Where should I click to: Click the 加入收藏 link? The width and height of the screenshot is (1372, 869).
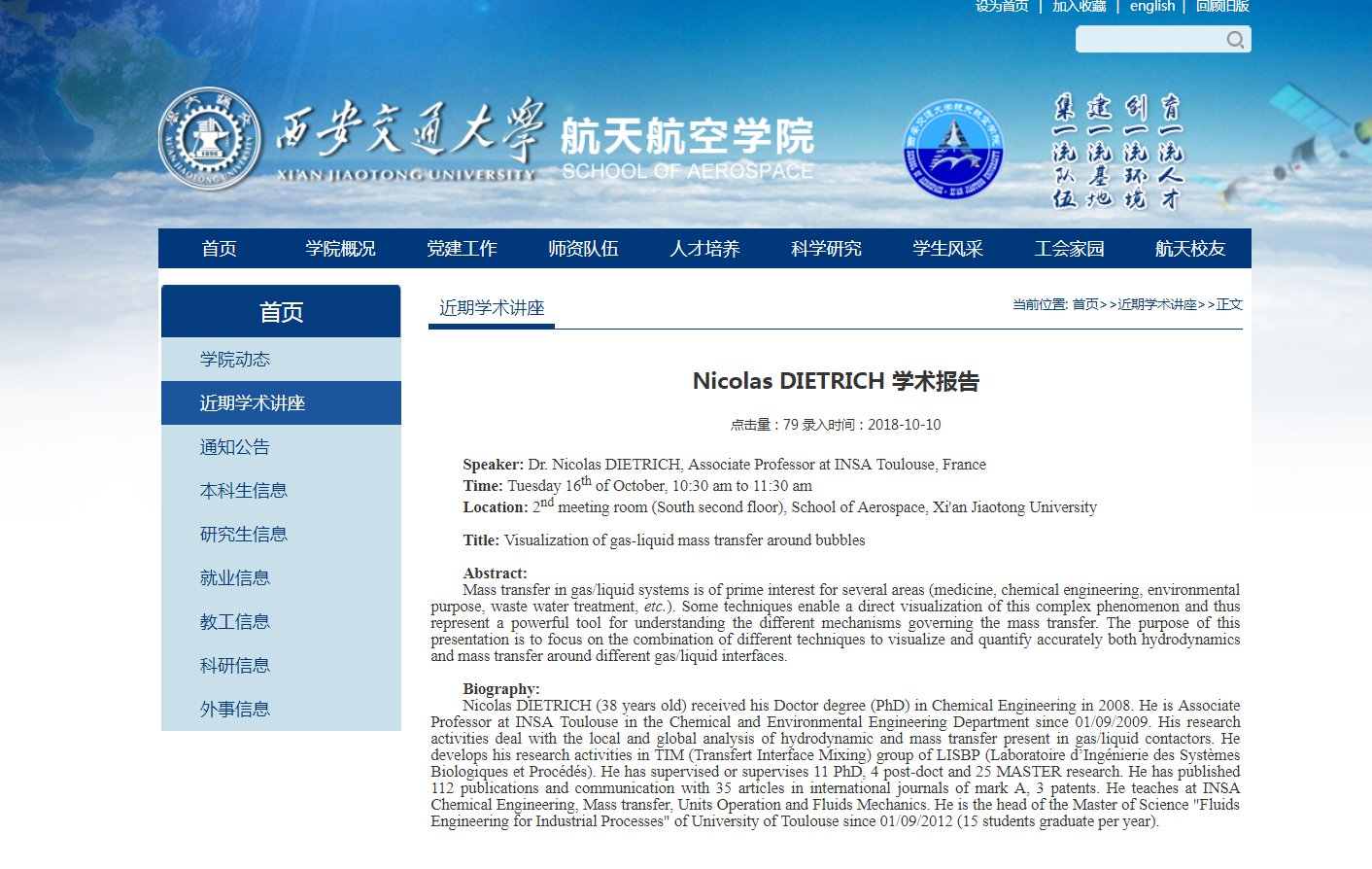pos(1080,6)
